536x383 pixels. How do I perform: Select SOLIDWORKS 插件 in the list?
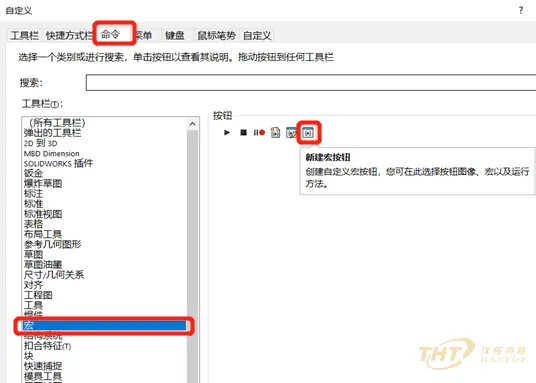click(58, 163)
